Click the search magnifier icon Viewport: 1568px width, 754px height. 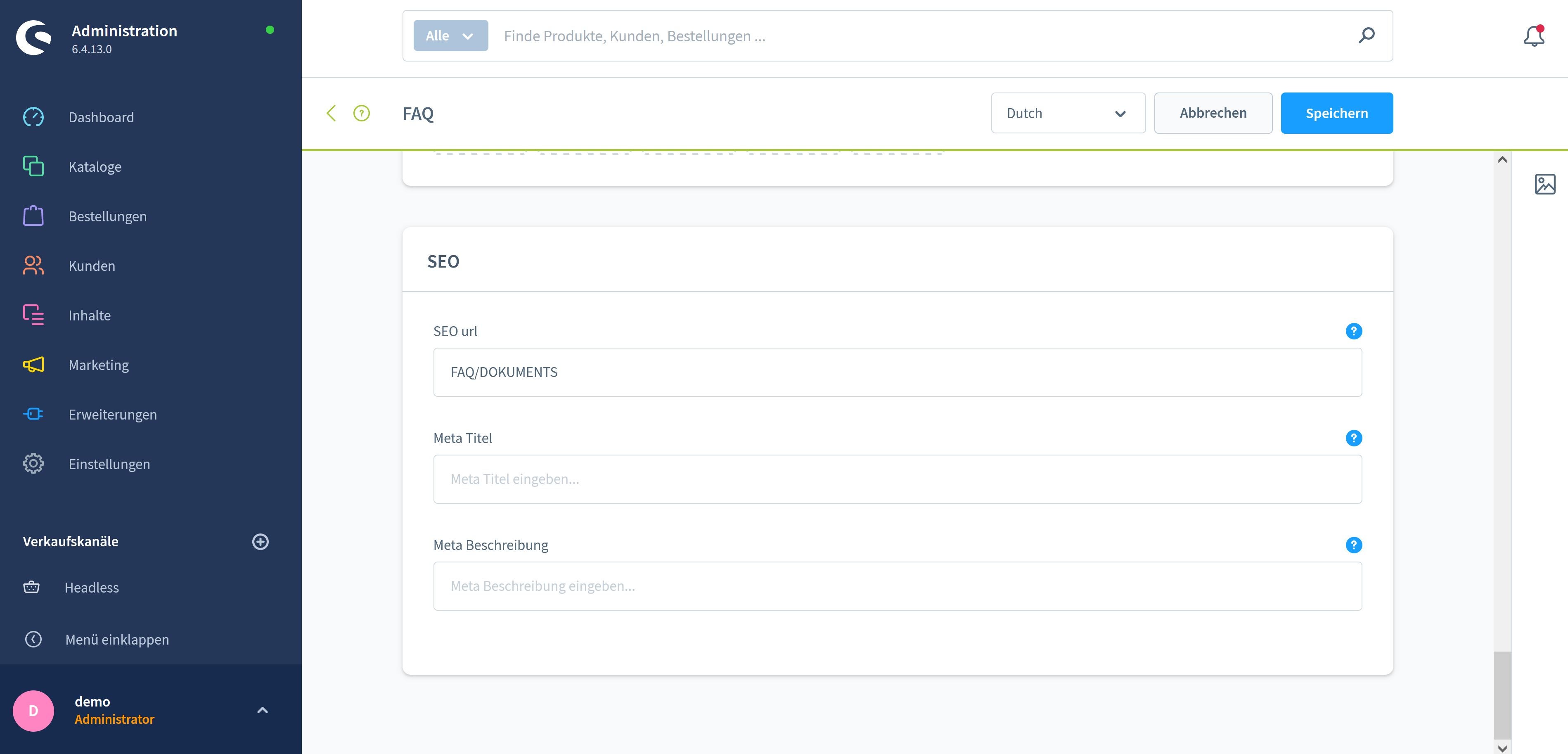(x=1367, y=36)
